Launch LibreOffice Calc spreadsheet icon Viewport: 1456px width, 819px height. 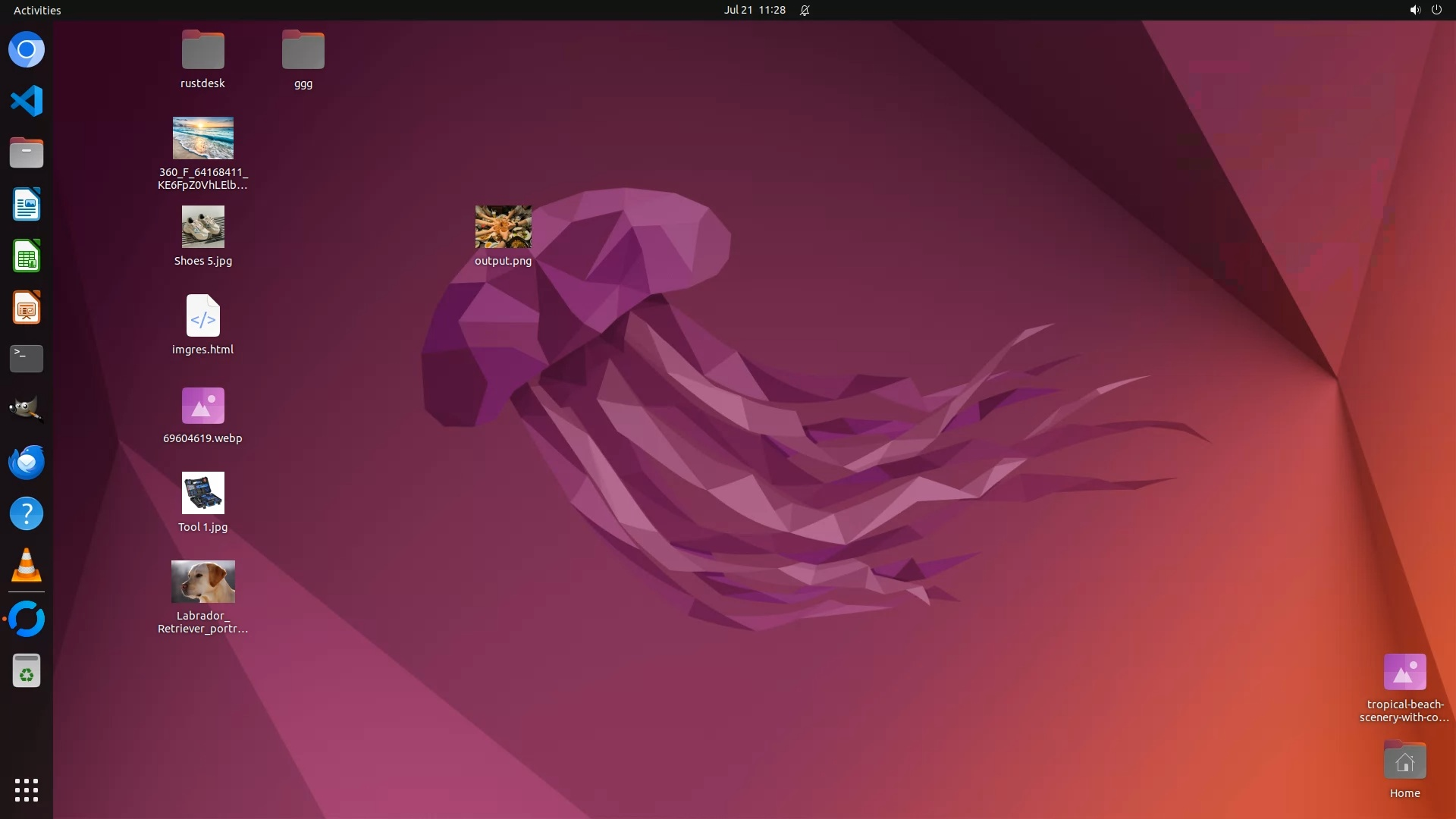(27, 256)
